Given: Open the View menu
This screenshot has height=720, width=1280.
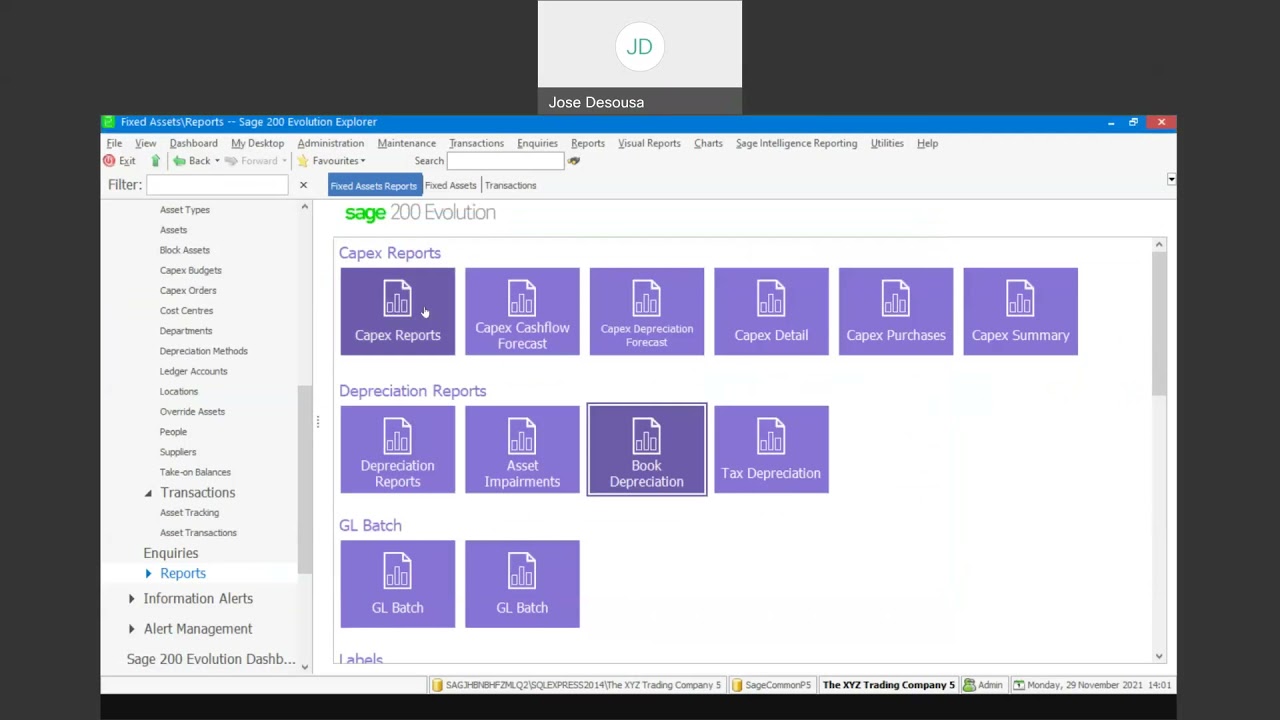Looking at the screenshot, I should (x=145, y=143).
